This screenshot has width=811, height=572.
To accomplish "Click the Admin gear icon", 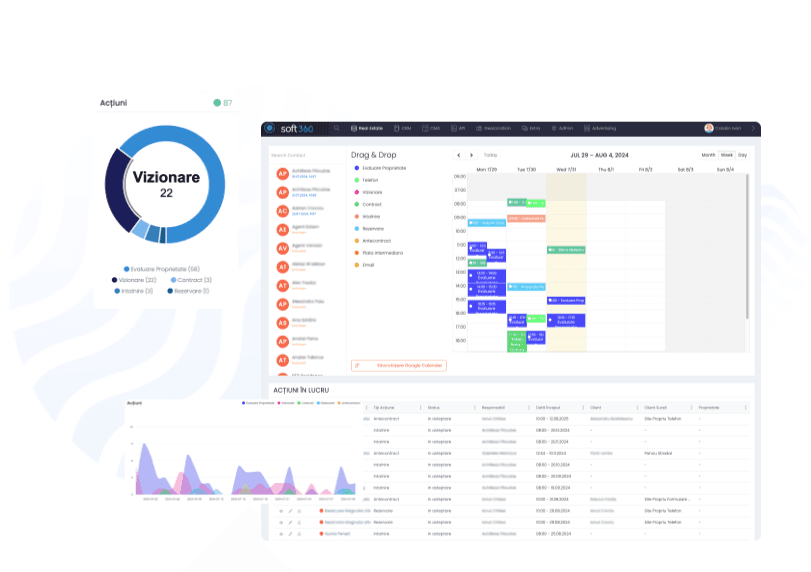I will click(x=553, y=128).
